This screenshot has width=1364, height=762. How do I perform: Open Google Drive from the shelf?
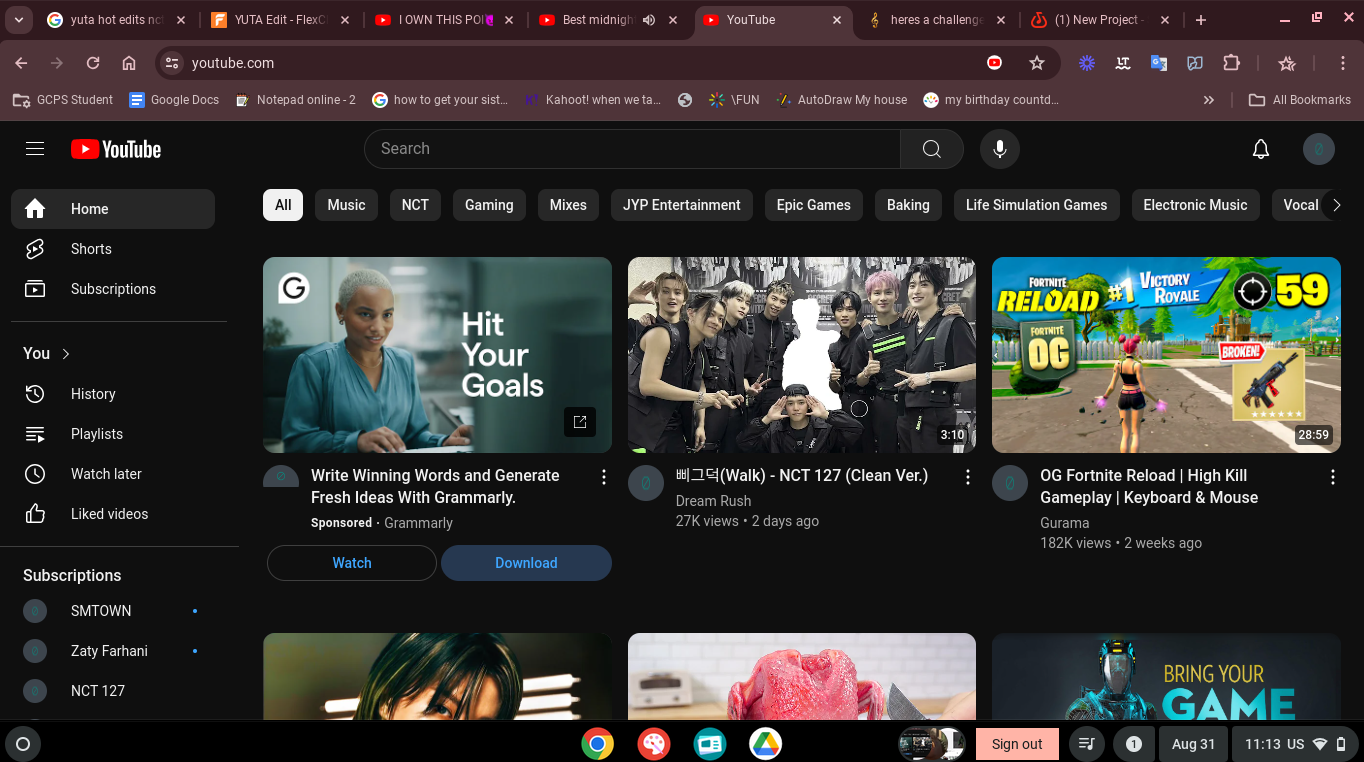(x=766, y=743)
